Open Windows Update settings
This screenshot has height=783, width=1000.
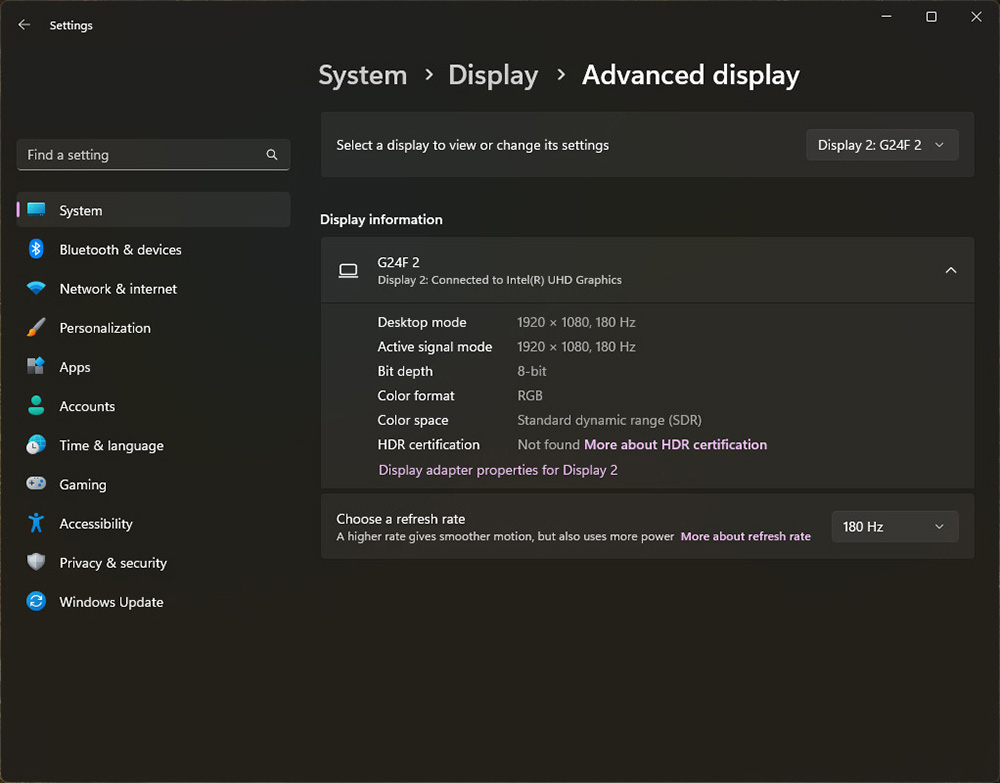(x=153, y=601)
